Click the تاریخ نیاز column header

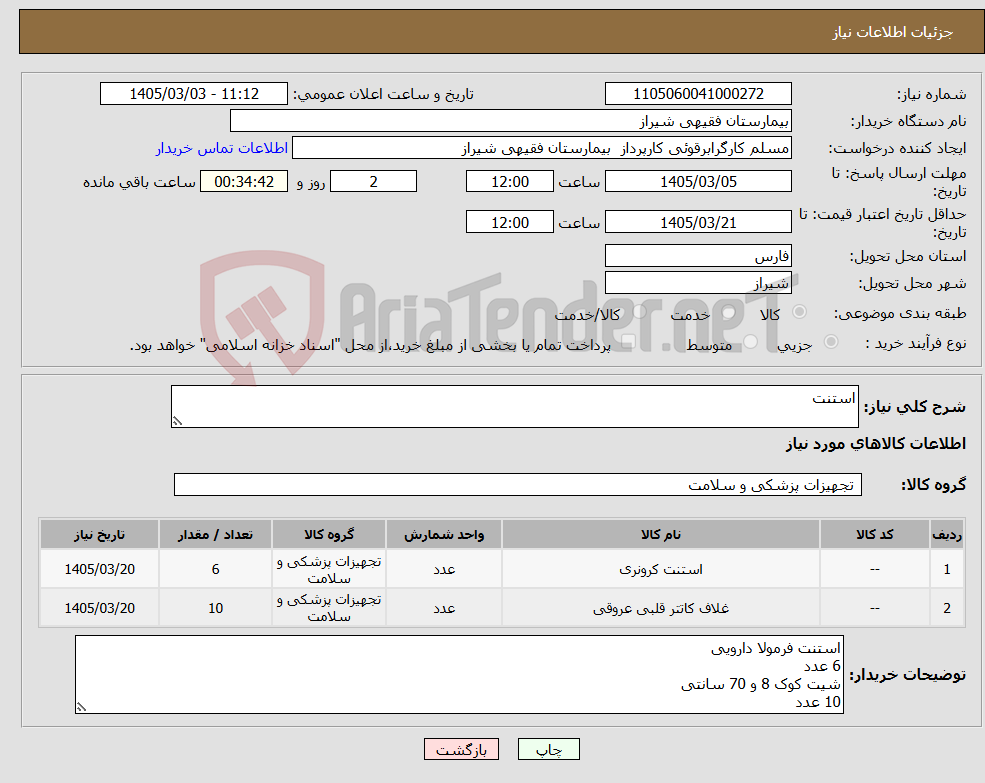click(x=99, y=534)
